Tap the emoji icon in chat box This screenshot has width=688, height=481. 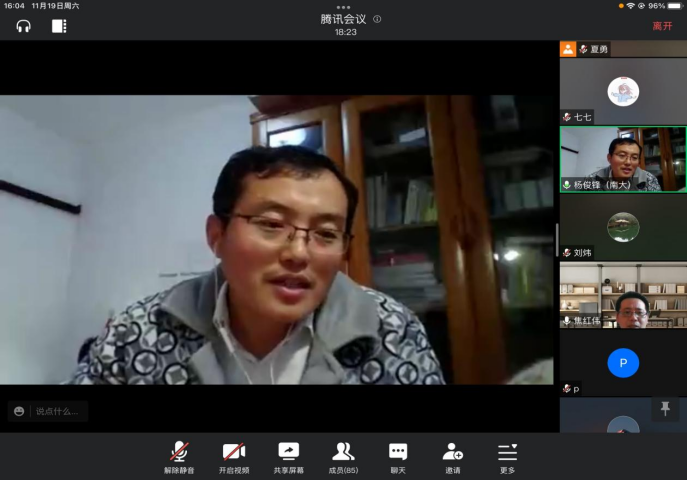coord(19,411)
